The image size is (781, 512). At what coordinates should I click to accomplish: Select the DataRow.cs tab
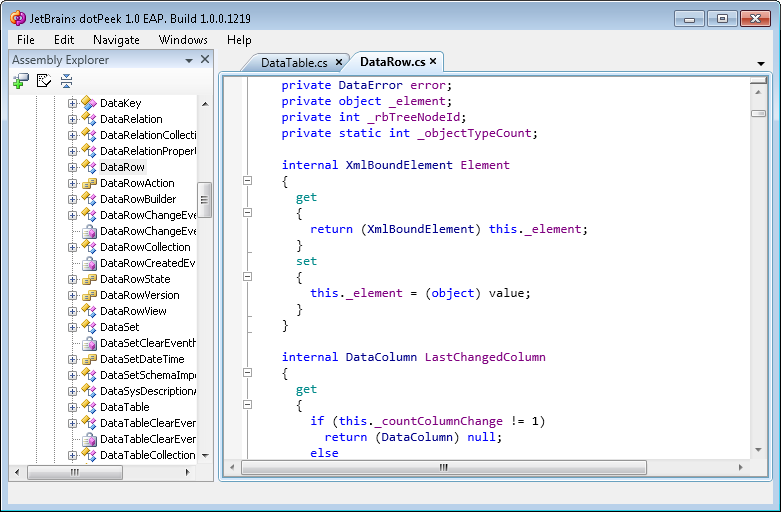[x=392, y=62]
